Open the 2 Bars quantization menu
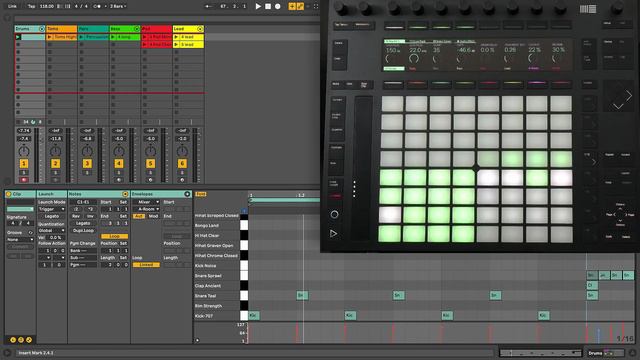Screen dimensions: 640x360 pos(118,6)
